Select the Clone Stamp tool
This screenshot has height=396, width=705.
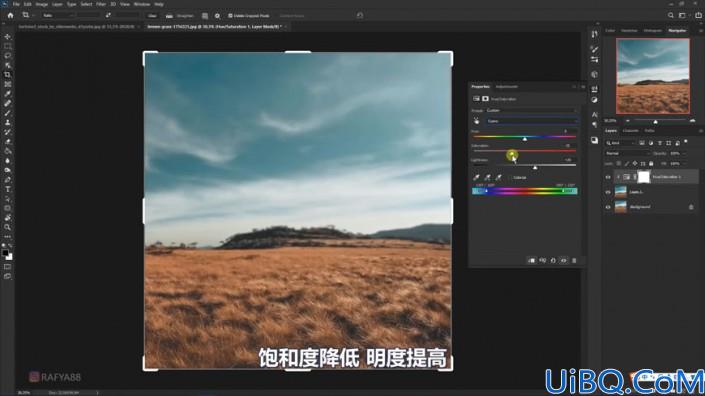(x=8, y=122)
